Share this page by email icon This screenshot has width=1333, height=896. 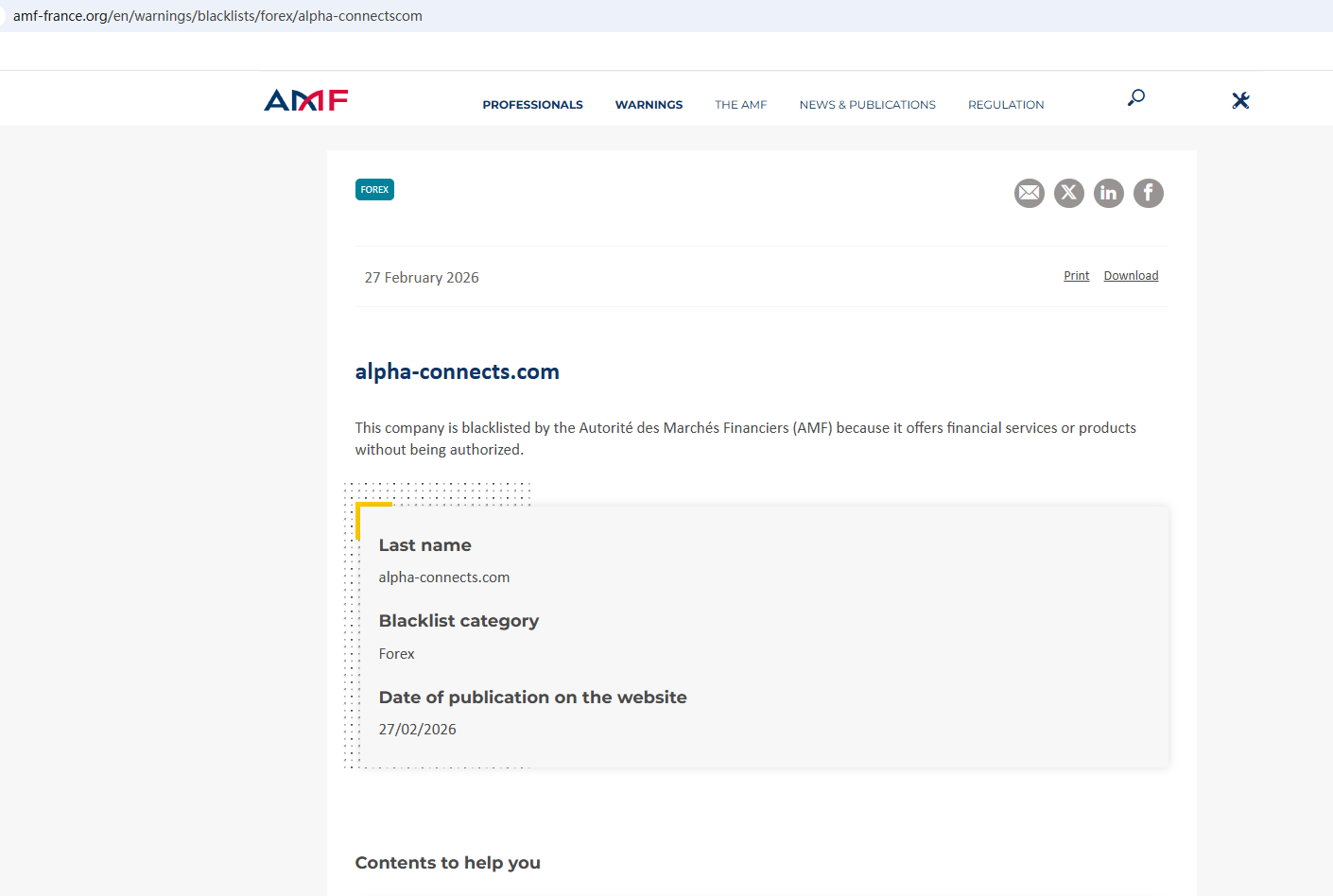point(1029,193)
